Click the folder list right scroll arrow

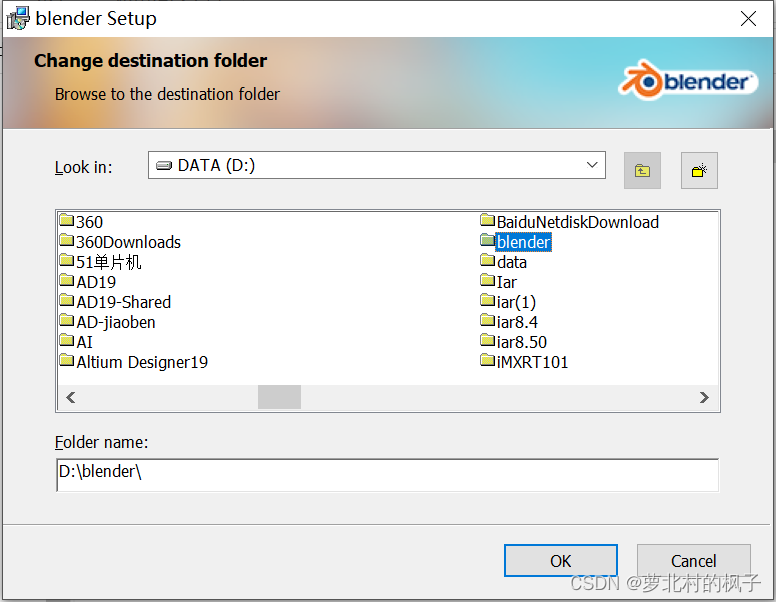(704, 398)
